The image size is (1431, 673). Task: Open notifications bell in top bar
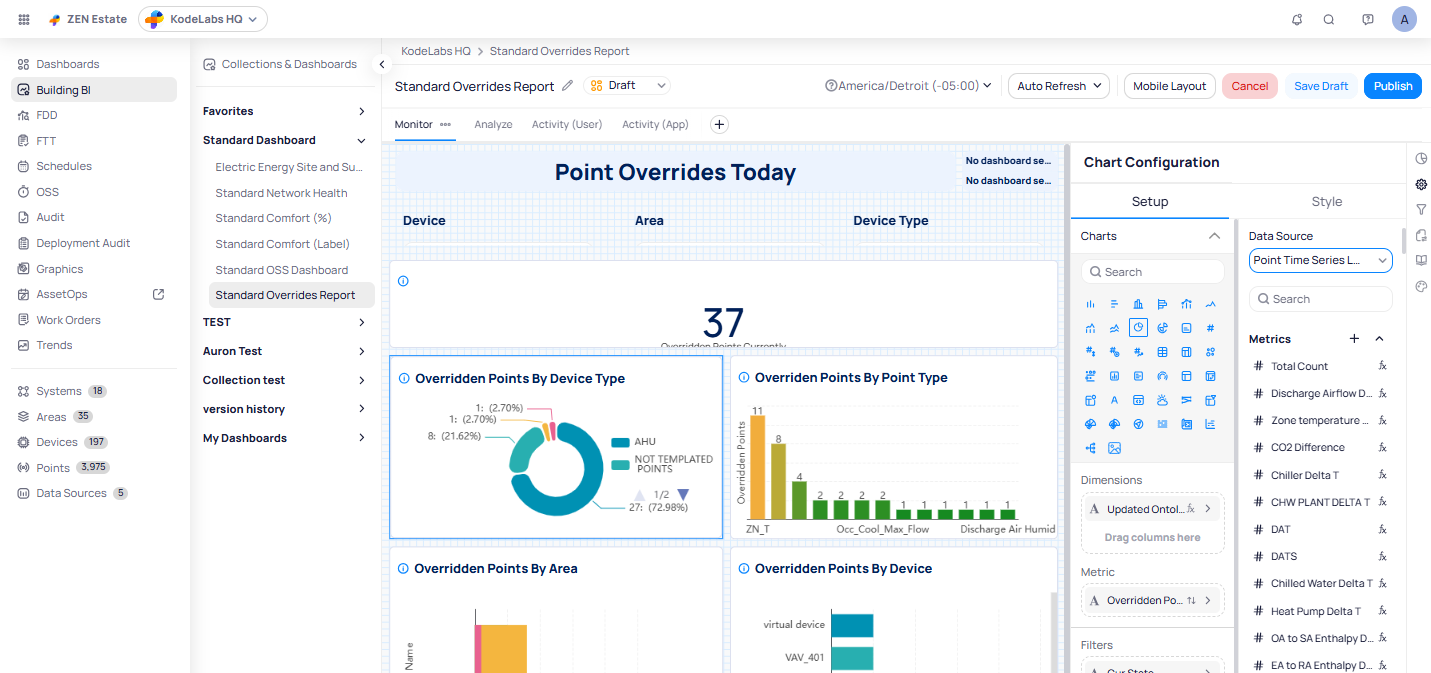pos(1297,19)
